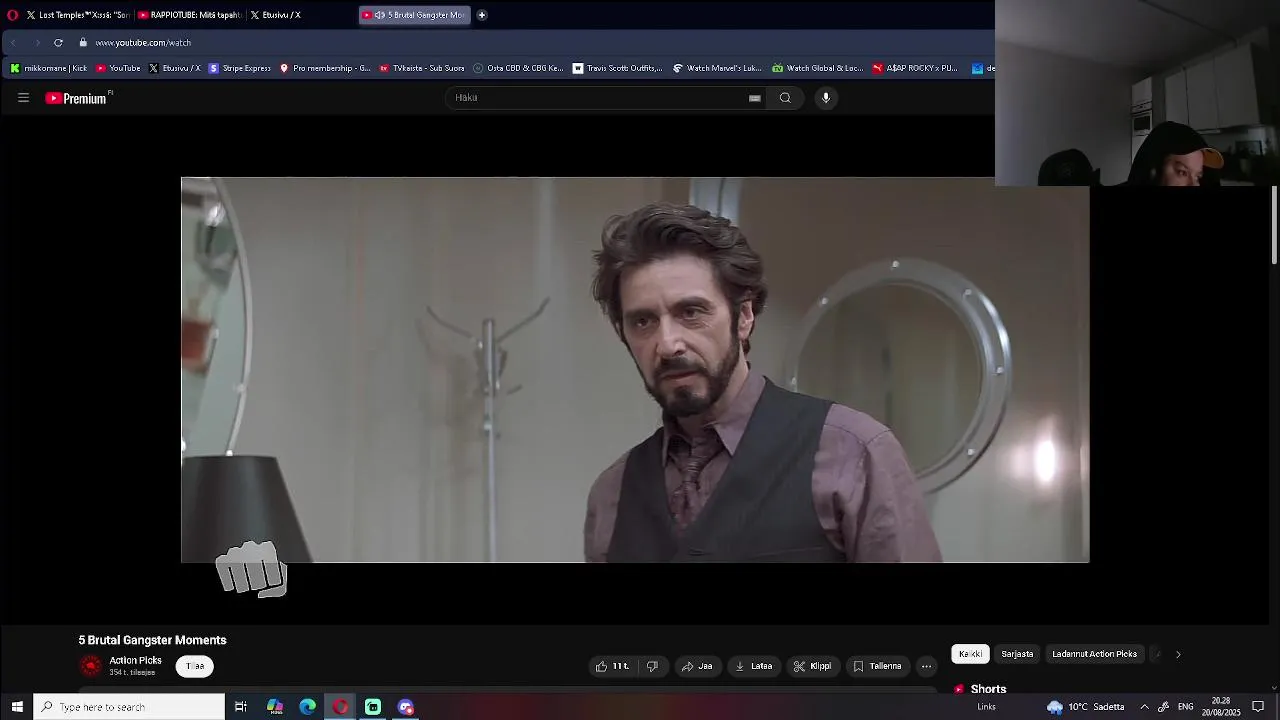This screenshot has width=1280, height=720.
Task: Start voice search with microphone icon
Action: [826, 98]
